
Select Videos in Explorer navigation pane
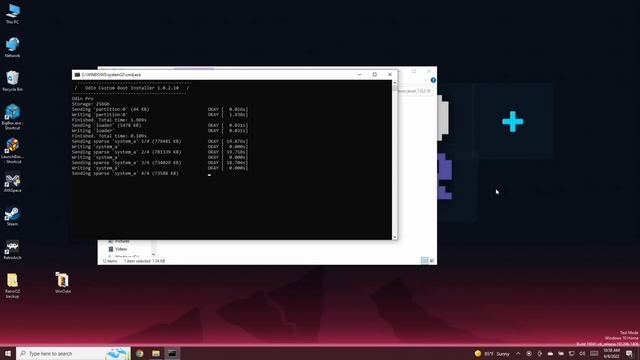pyautogui.click(x=118, y=249)
